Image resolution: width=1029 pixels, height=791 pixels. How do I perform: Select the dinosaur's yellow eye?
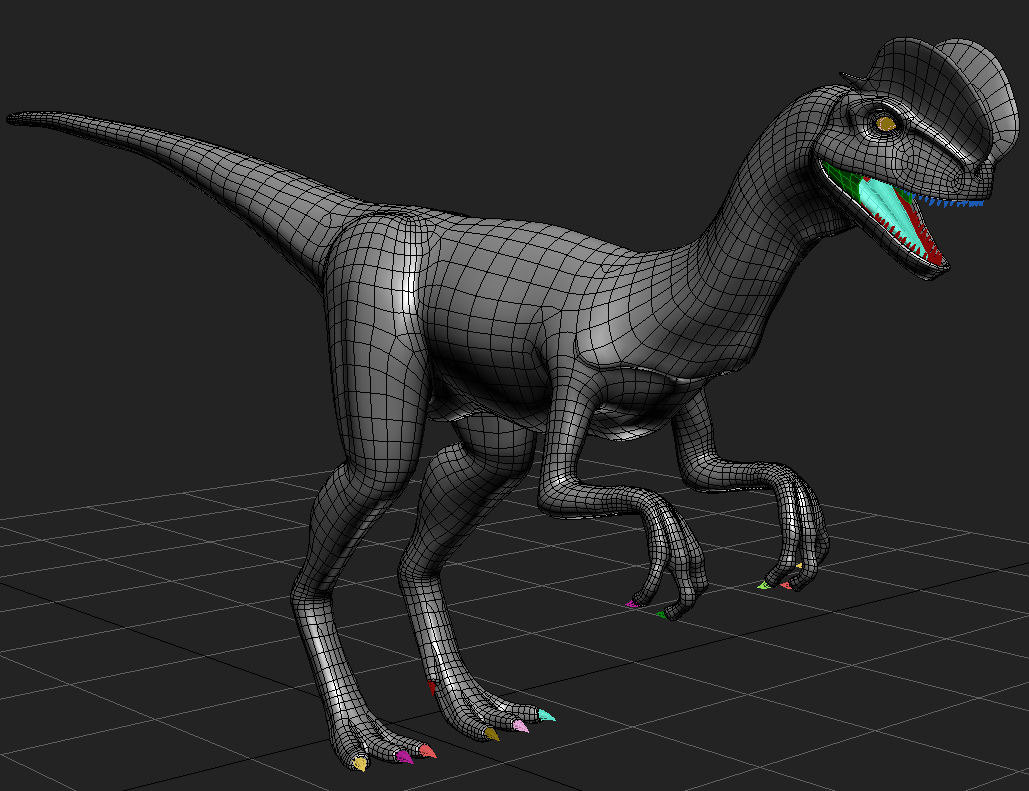coord(885,123)
